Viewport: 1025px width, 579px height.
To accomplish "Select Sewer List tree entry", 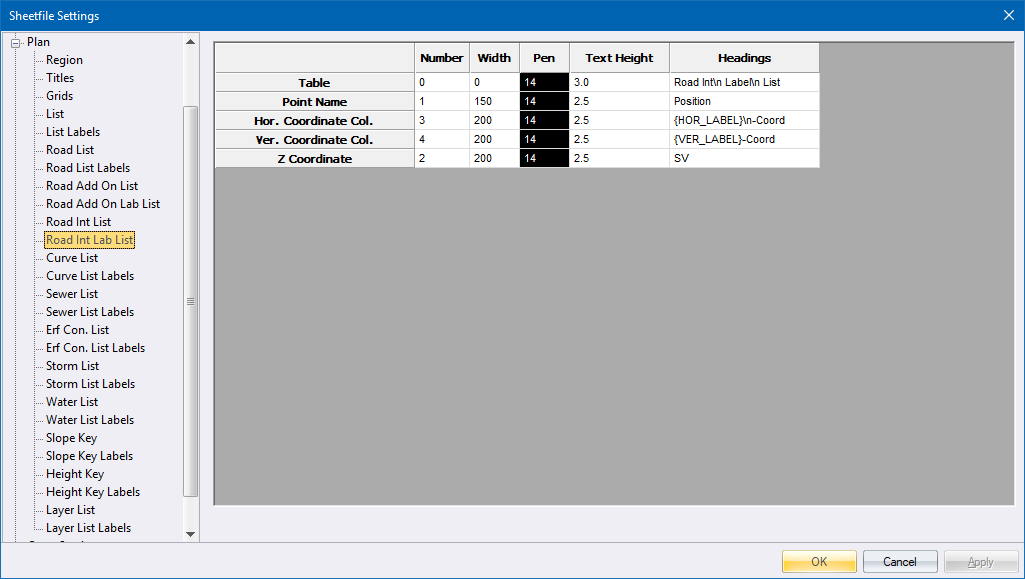I will pos(72,294).
